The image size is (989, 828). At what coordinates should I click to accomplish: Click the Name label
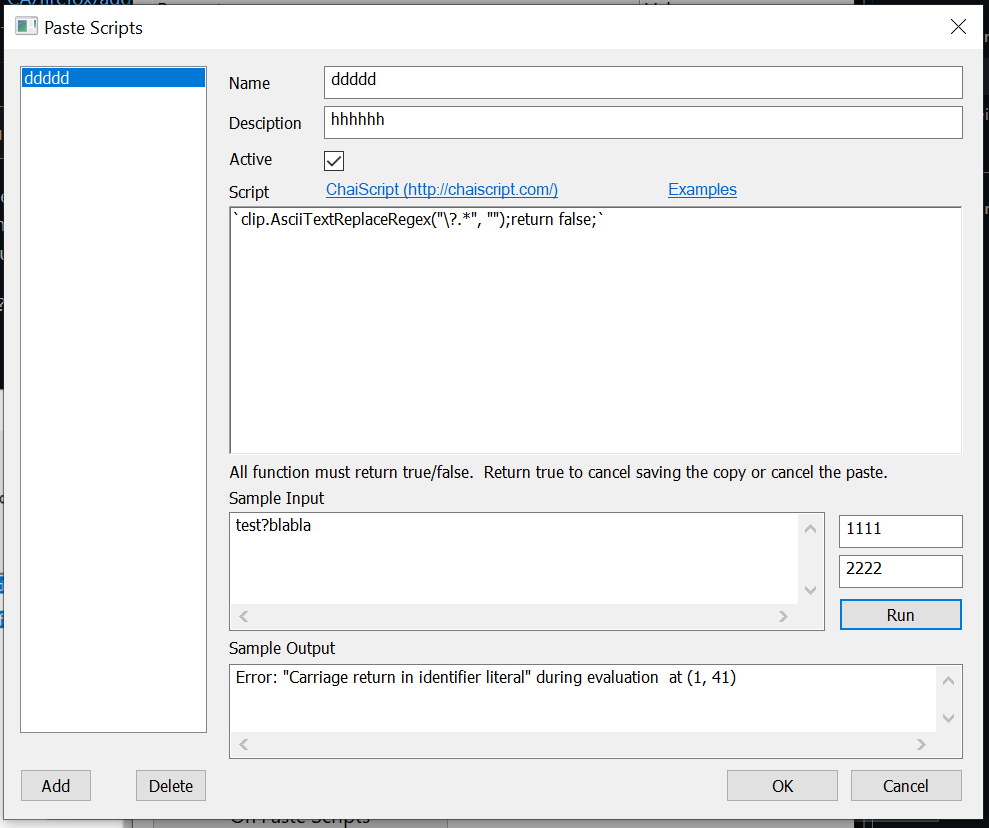(249, 83)
